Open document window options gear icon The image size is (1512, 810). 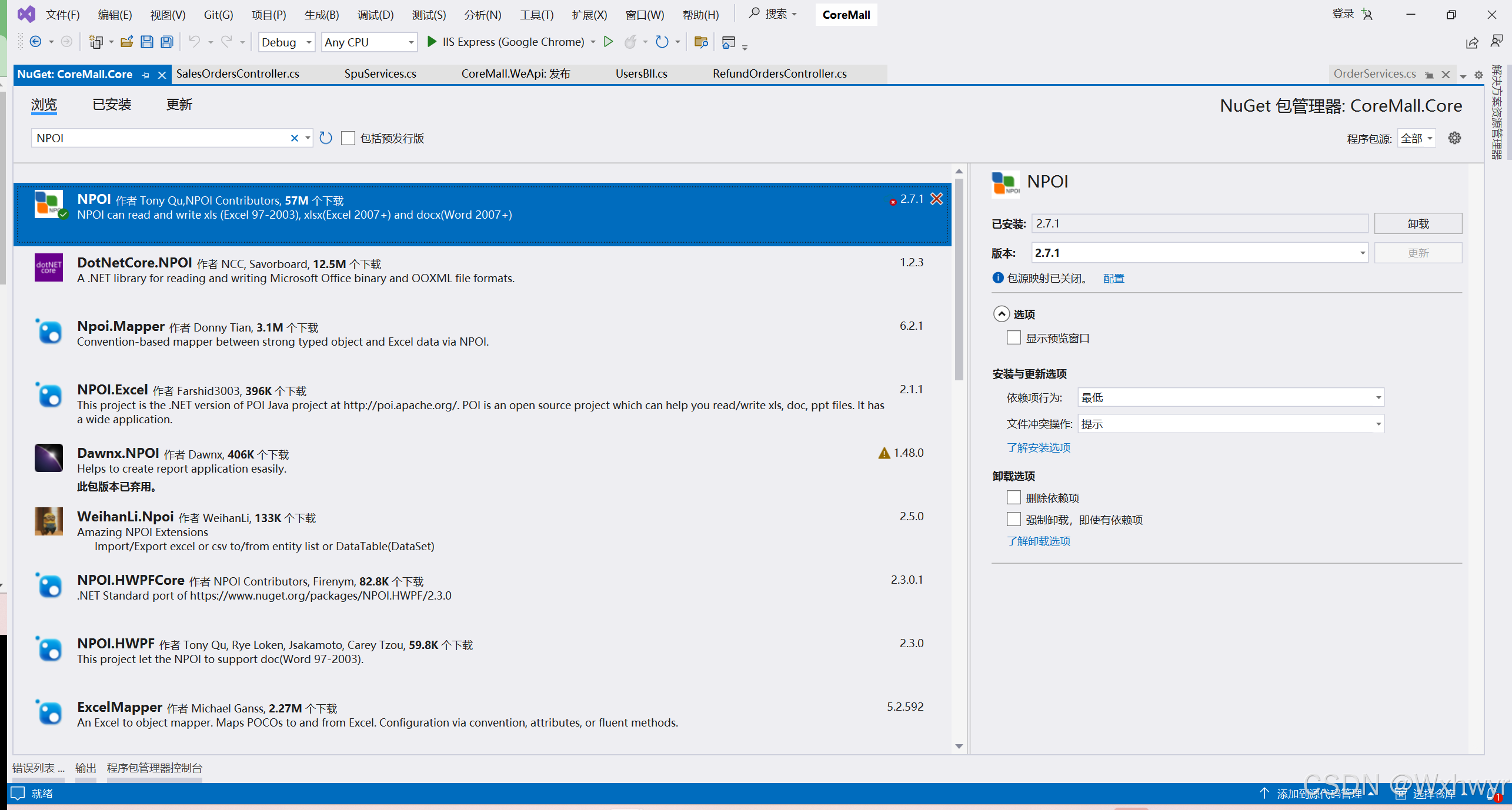(x=1478, y=75)
